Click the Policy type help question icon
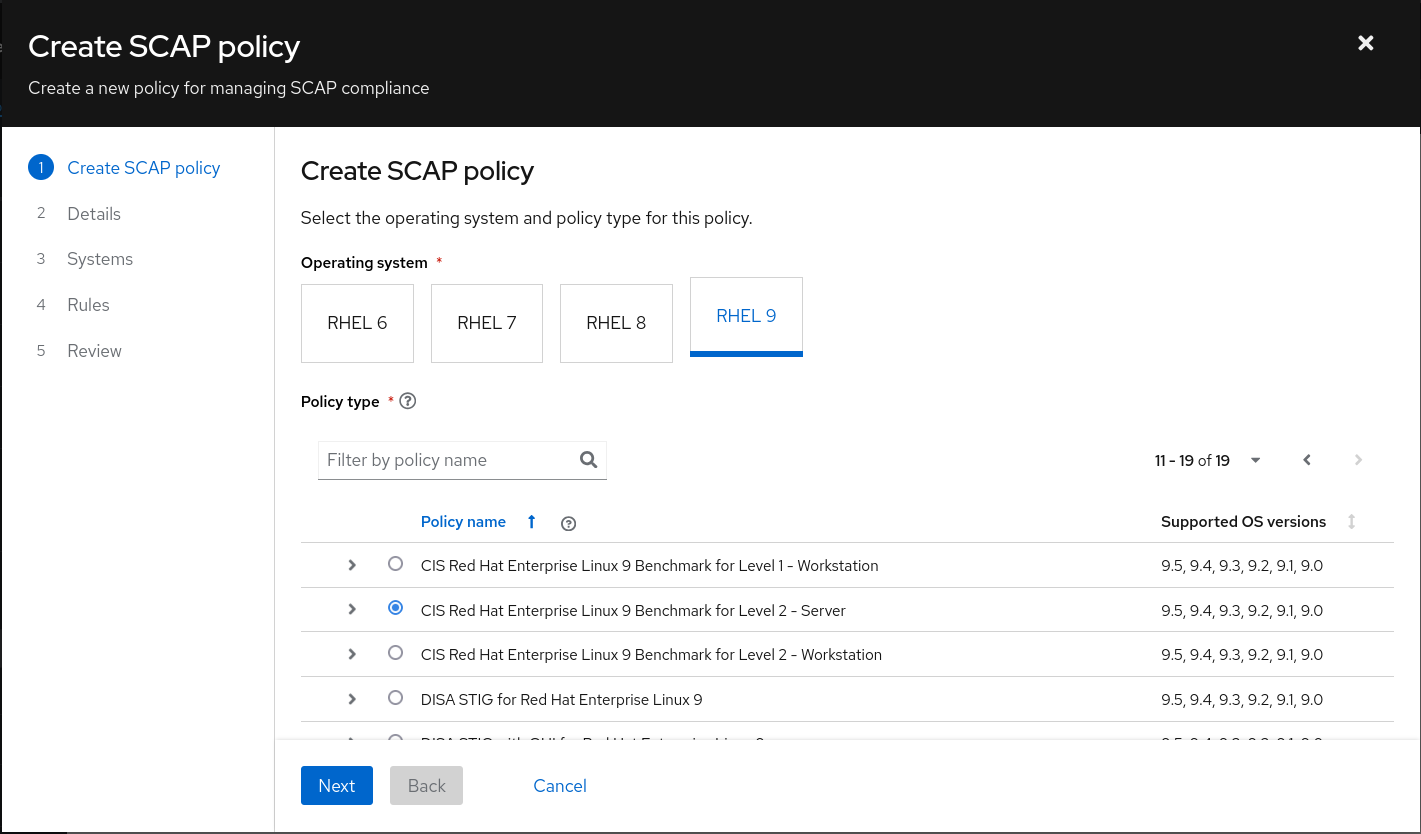 (407, 401)
